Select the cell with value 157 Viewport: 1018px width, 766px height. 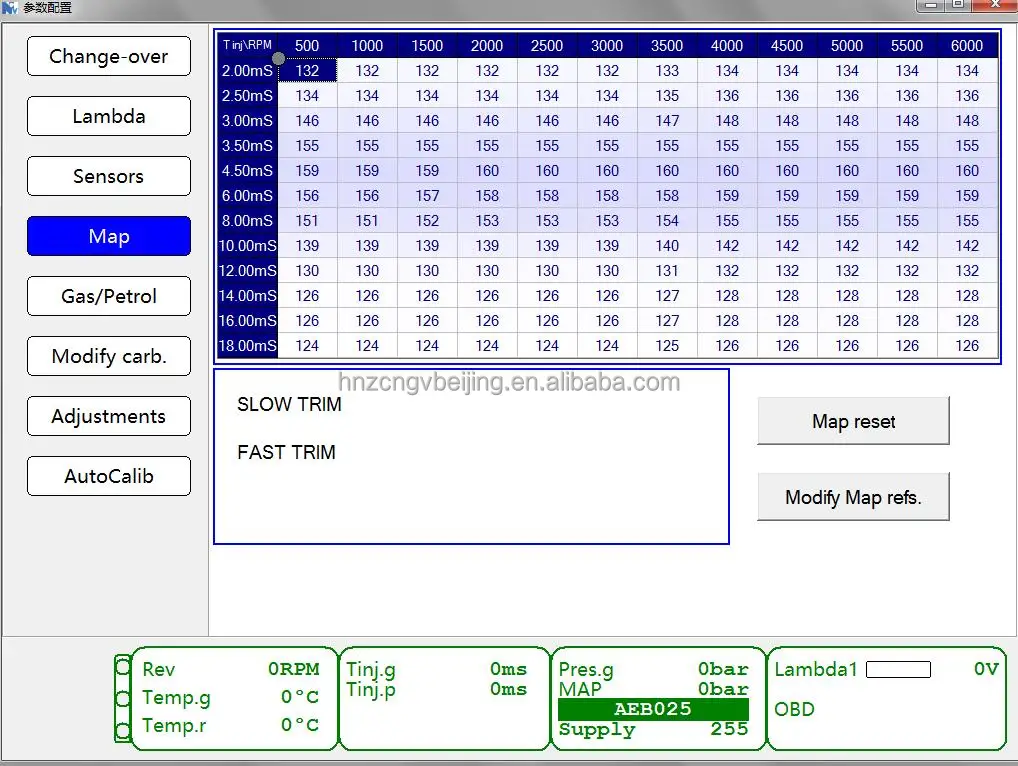point(427,196)
